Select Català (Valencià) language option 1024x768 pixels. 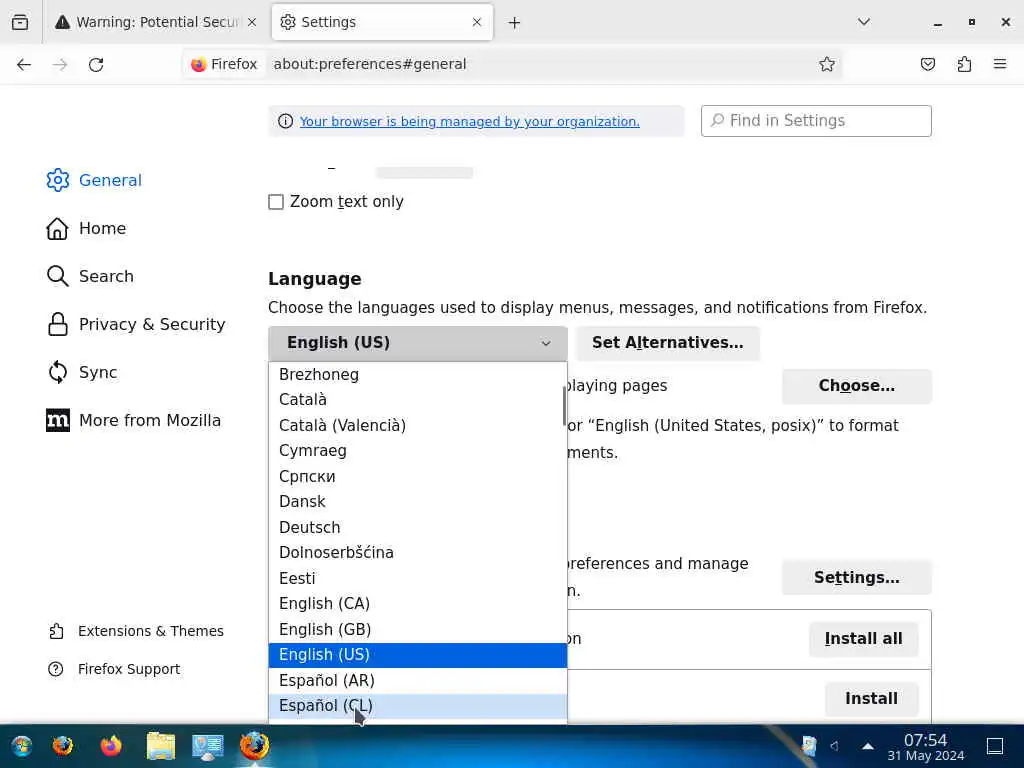tap(417, 426)
